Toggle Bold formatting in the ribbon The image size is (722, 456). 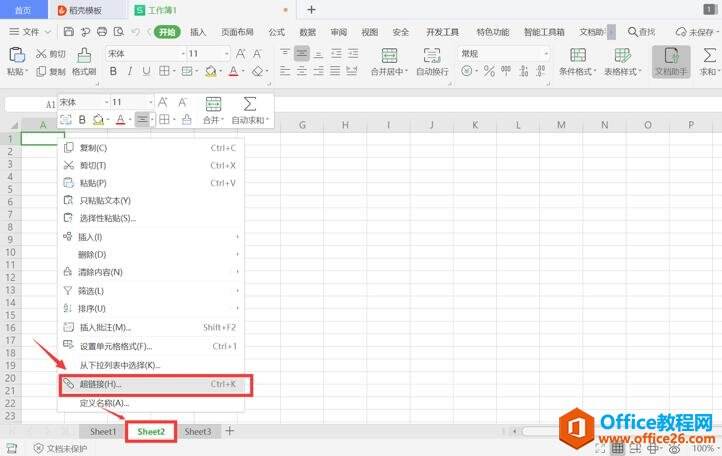click(x=113, y=71)
